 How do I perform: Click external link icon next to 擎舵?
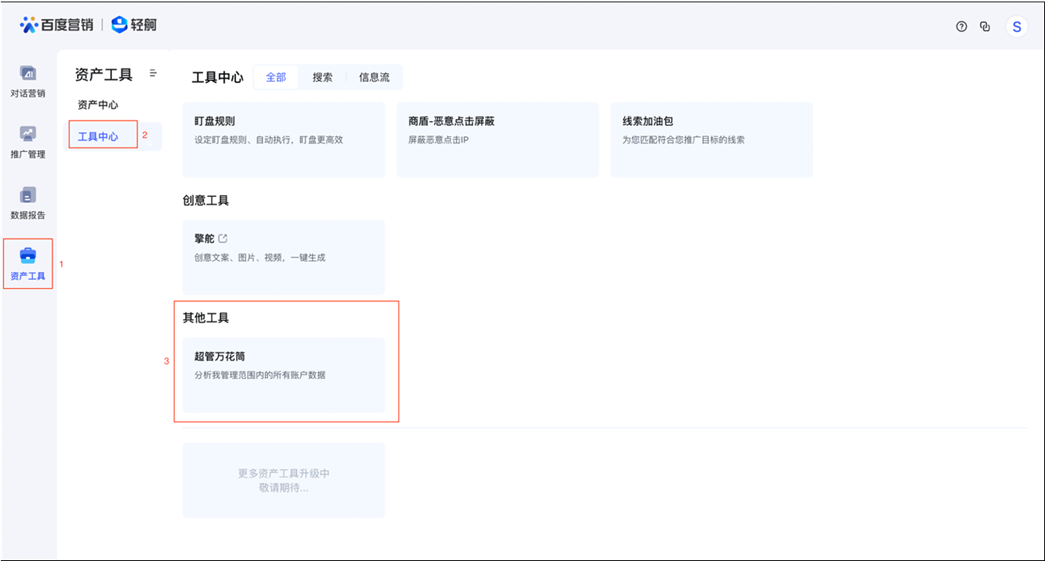click(223, 238)
